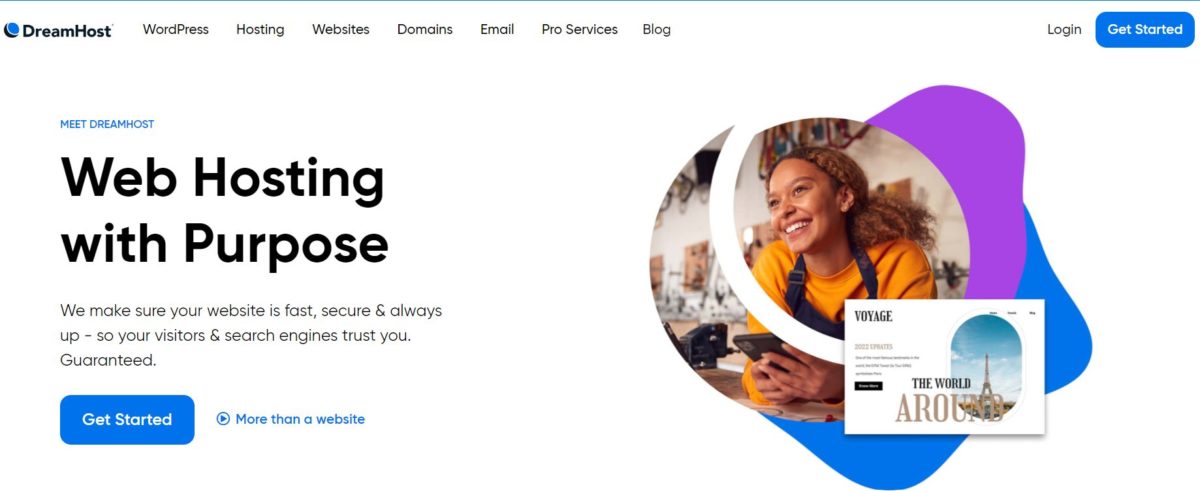Screen dimensions: 1200x491
Task: Expand the Domains navigation menu
Action: [425, 30]
